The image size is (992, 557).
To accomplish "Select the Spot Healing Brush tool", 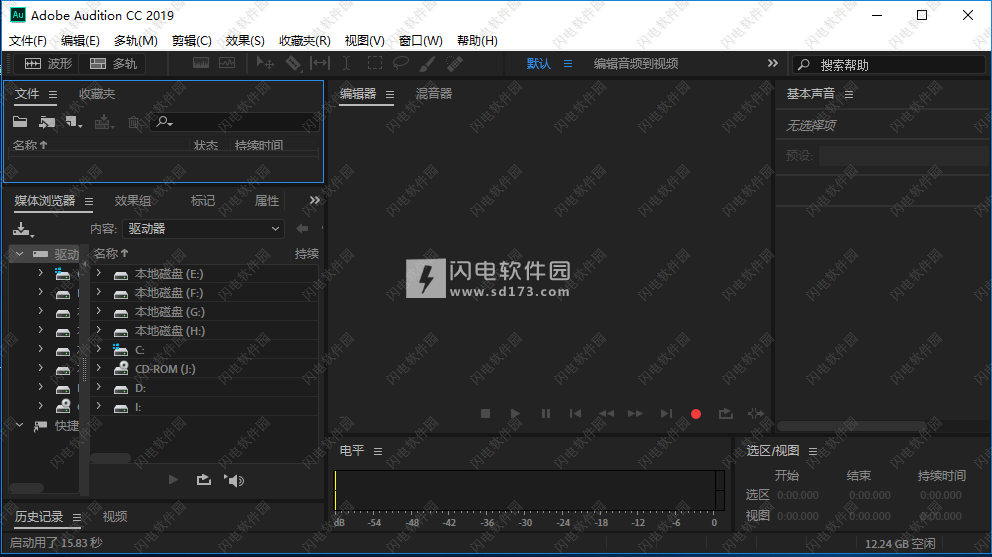I will pos(454,63).
